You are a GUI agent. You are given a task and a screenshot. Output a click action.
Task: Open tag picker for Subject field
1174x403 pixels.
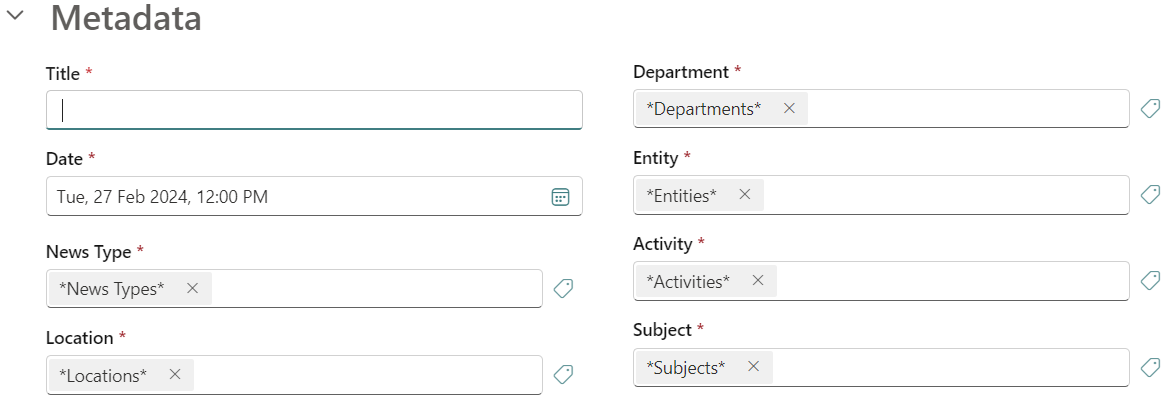click(x=1150, y=368)
